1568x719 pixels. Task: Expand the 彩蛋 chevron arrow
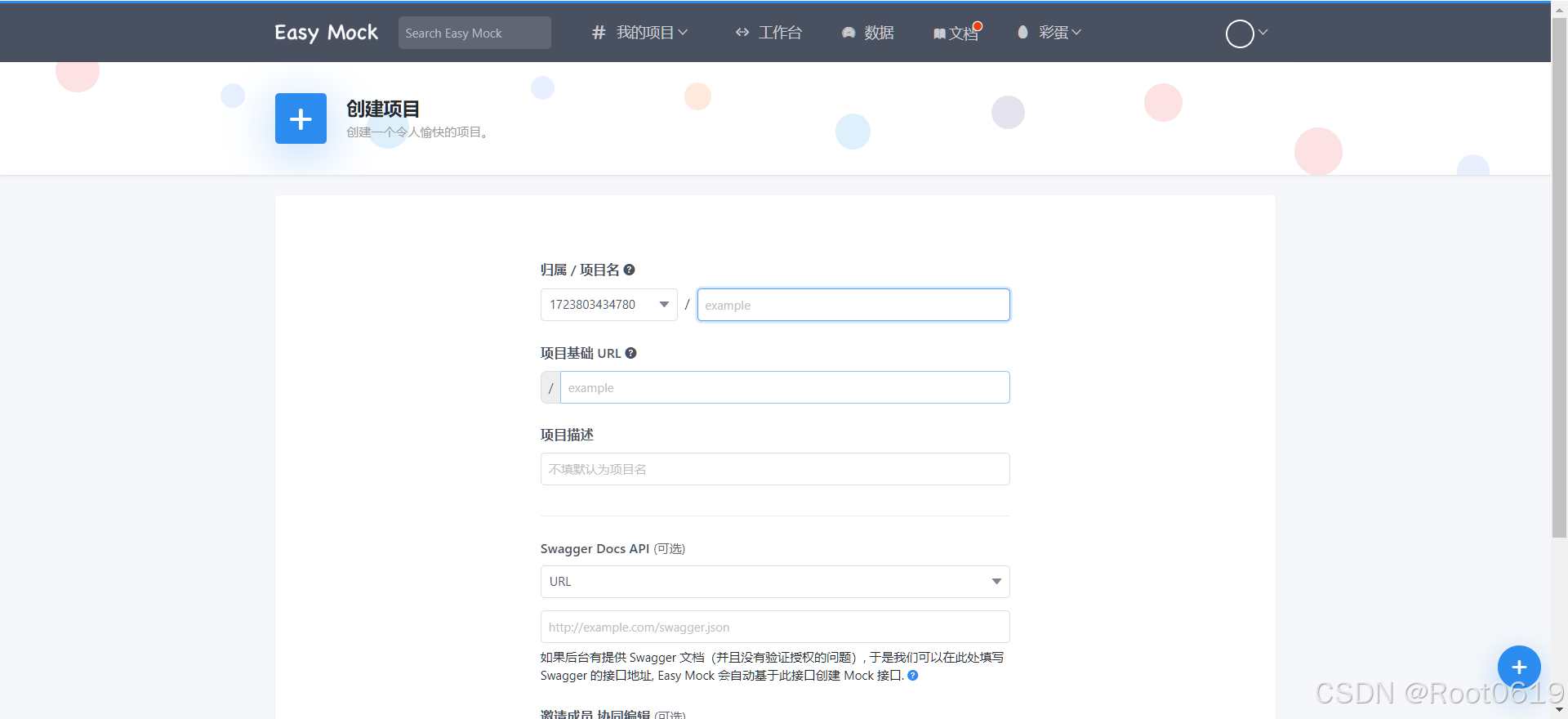click(1076, 33)
